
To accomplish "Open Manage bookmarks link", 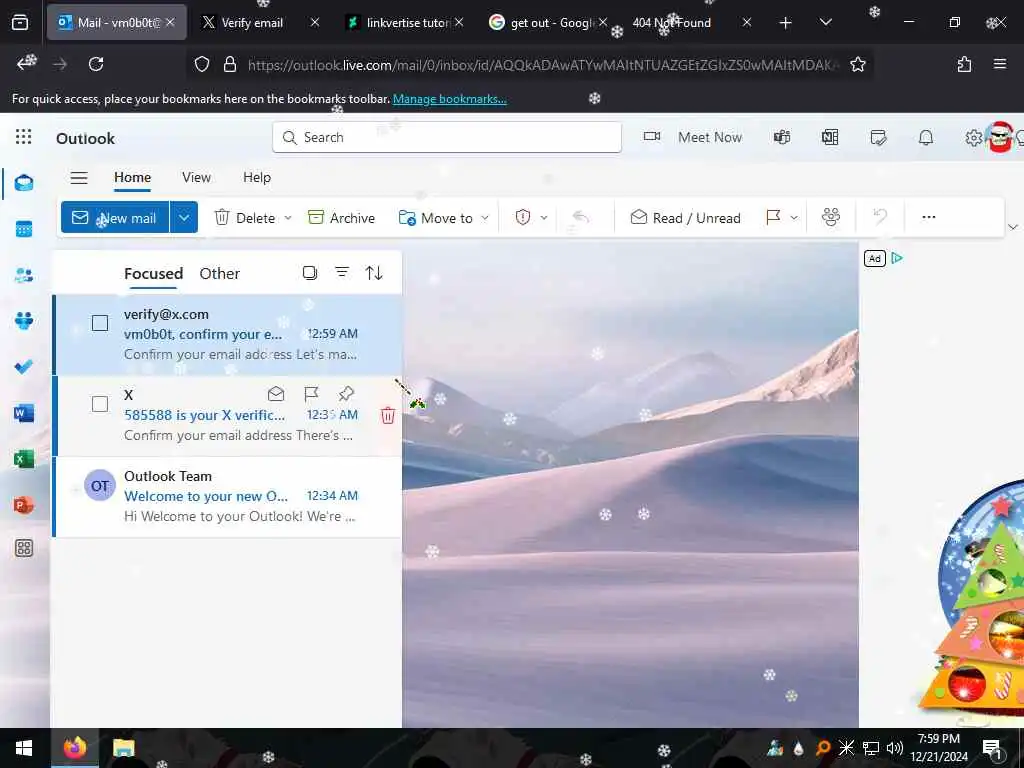I will point(449,99).
